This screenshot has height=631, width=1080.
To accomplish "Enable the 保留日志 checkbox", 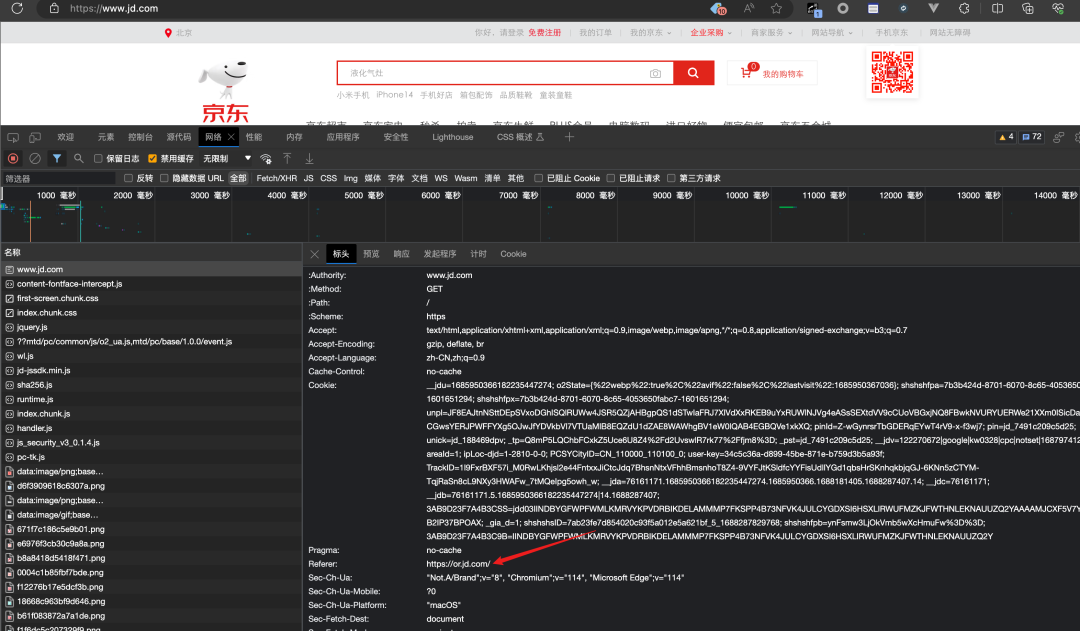I will (x=98, y=158).
